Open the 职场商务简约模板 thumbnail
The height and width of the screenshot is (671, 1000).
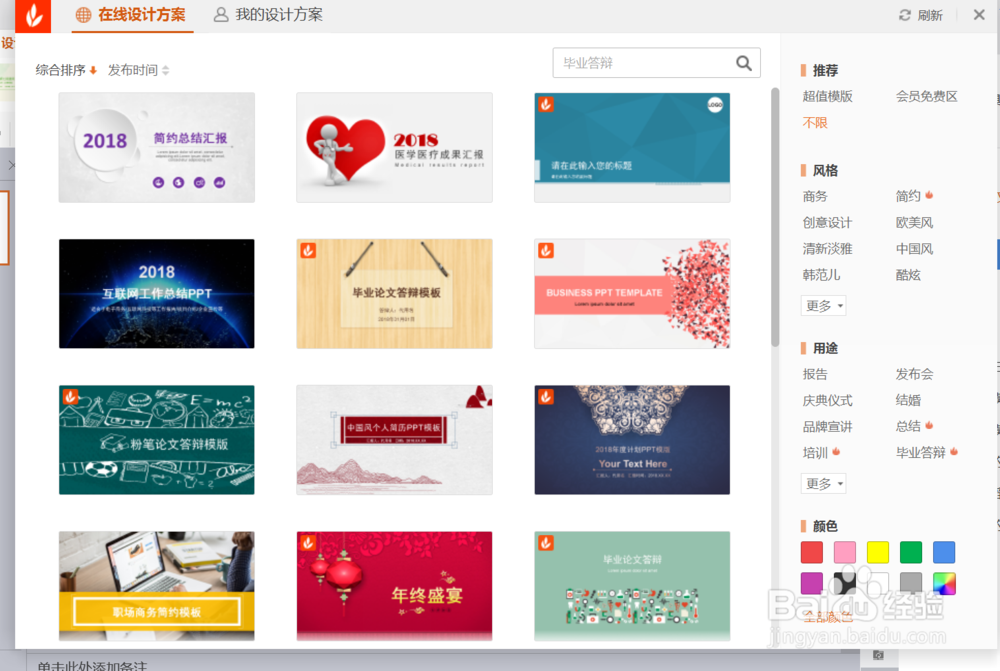[157, 586]
